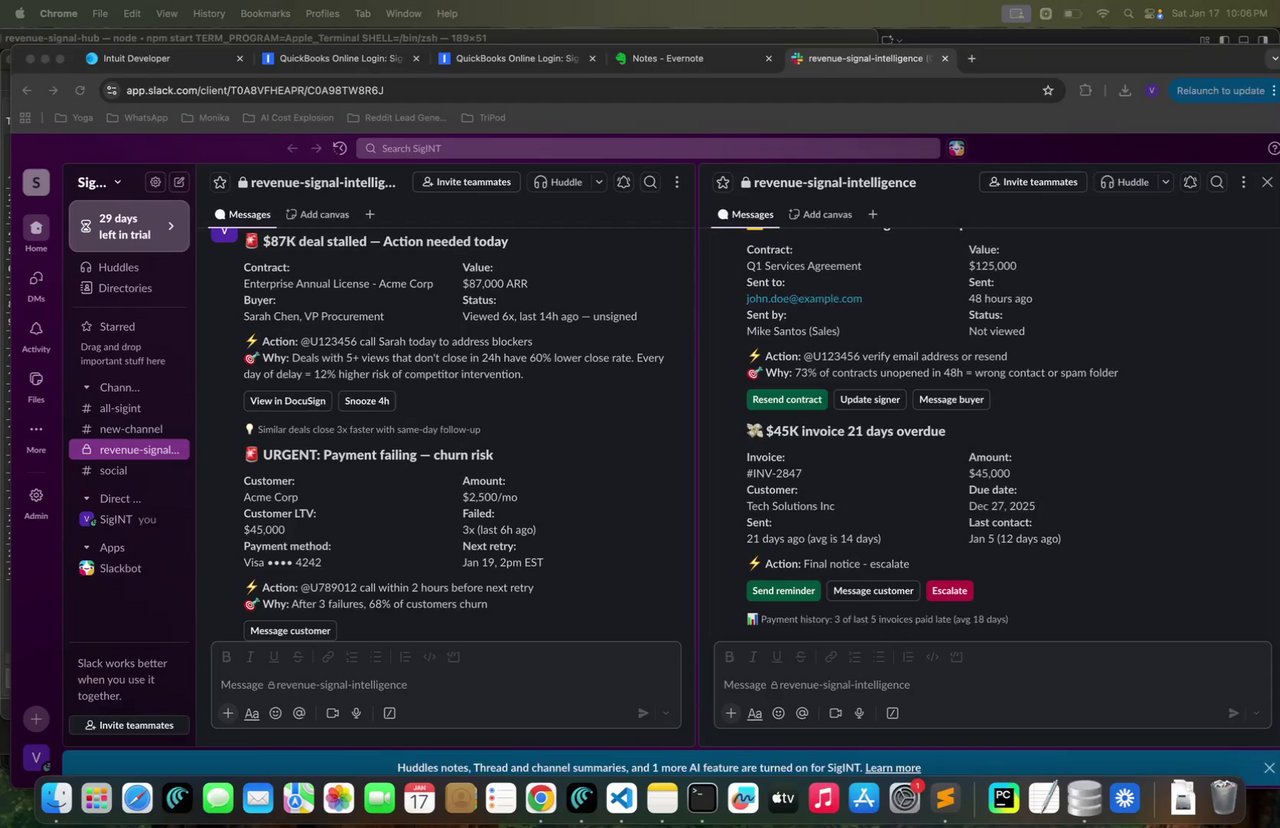Open more actions kebab in left pane header
Screen dimensions: 1280x828
pos(677,182)
